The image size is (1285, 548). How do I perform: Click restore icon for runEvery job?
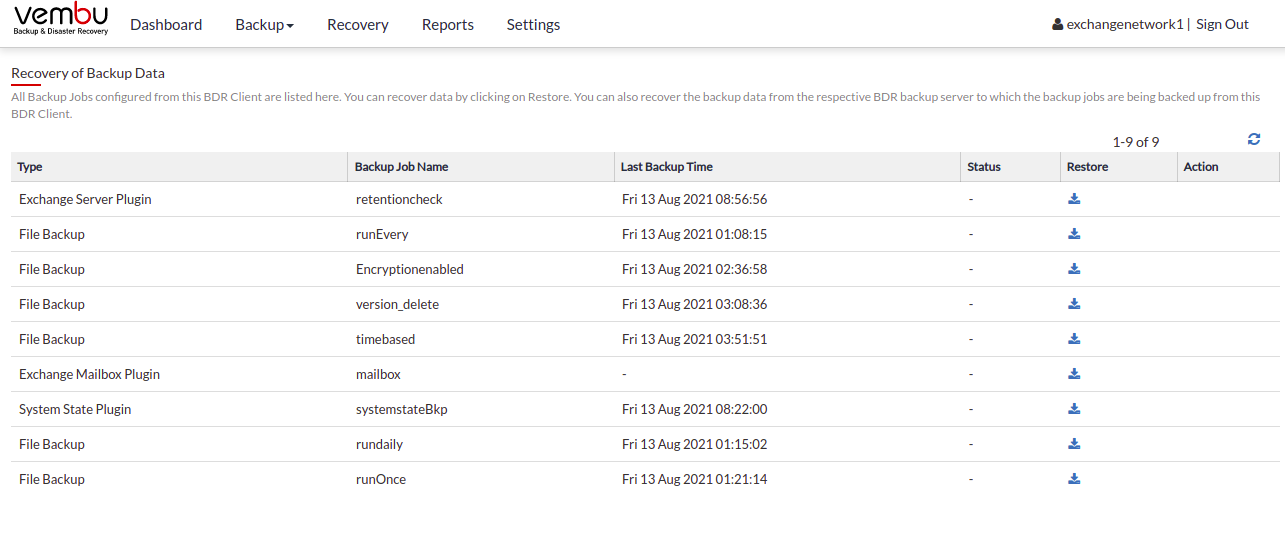[1074, 234]
